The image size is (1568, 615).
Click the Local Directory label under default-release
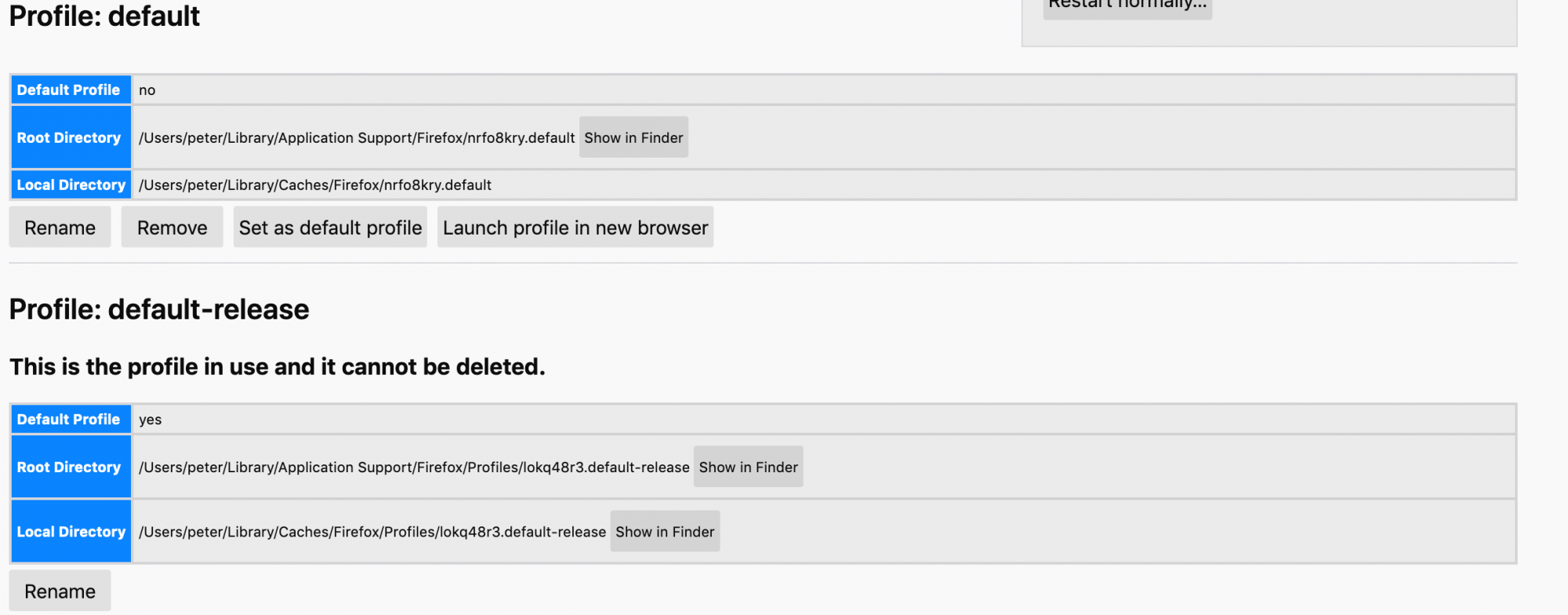tap(71, 531)
